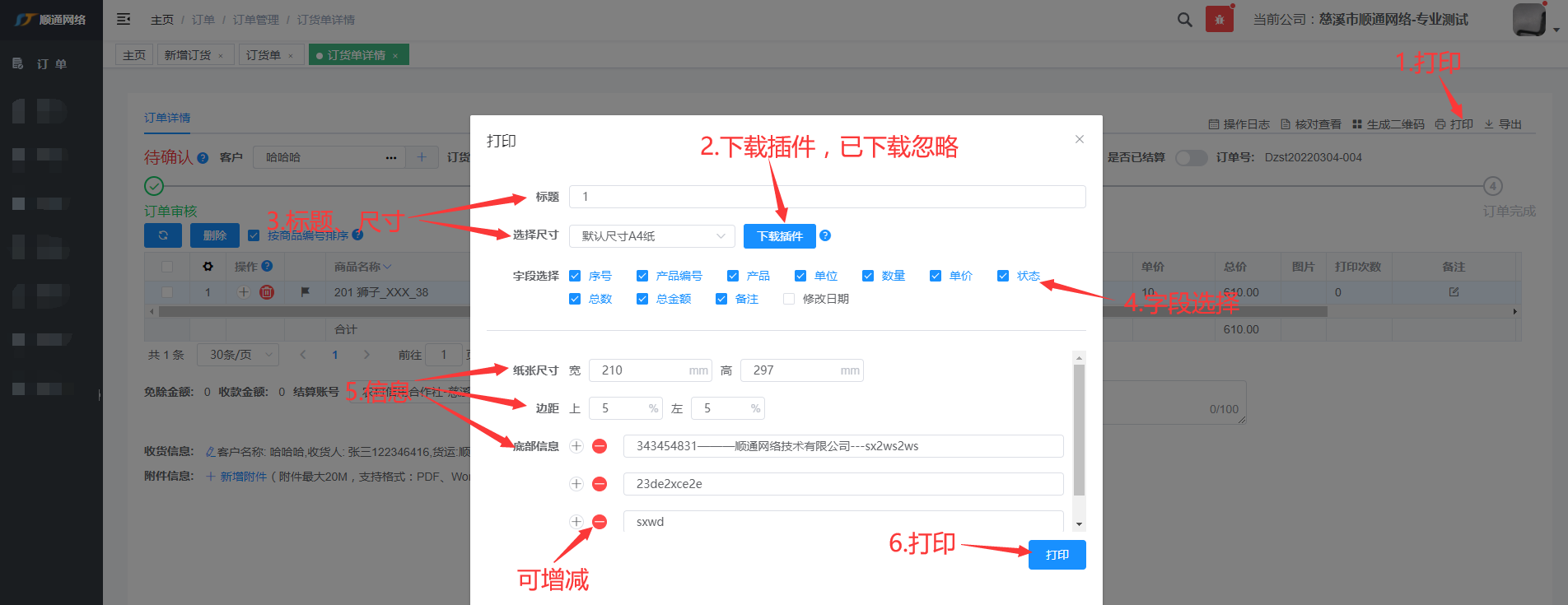Viewport: 1568px width, 605px height.
Task: Click the search magnifier icon in header
Action: coord(1184,20)
